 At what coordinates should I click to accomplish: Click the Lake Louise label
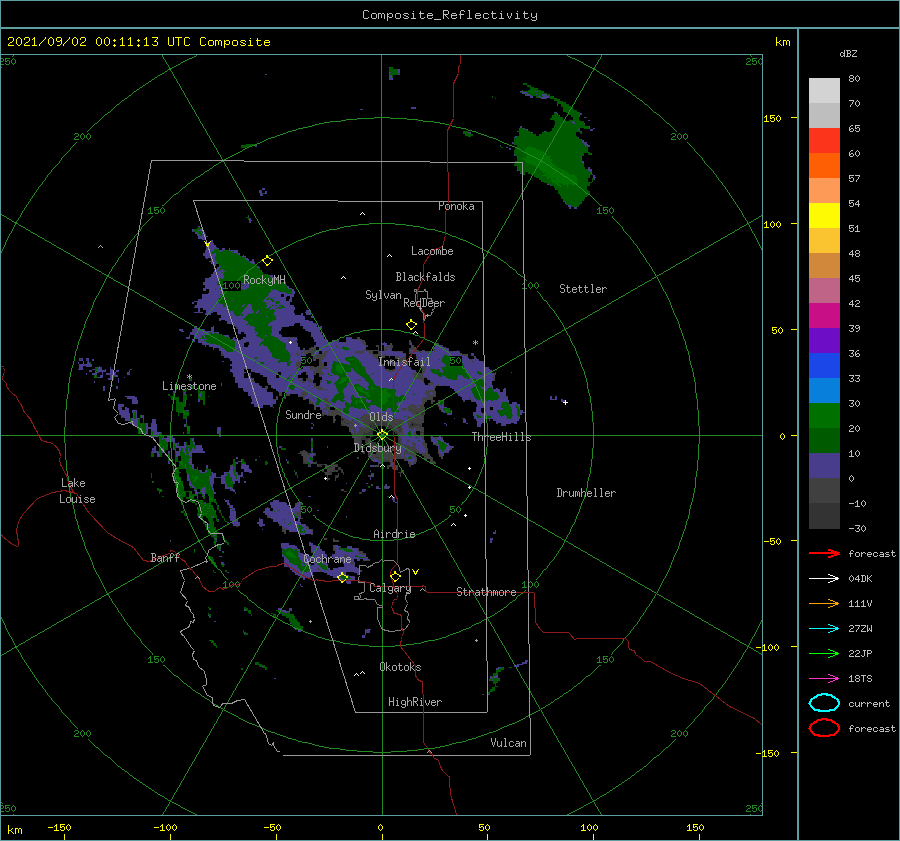click(x=77, y=491)
